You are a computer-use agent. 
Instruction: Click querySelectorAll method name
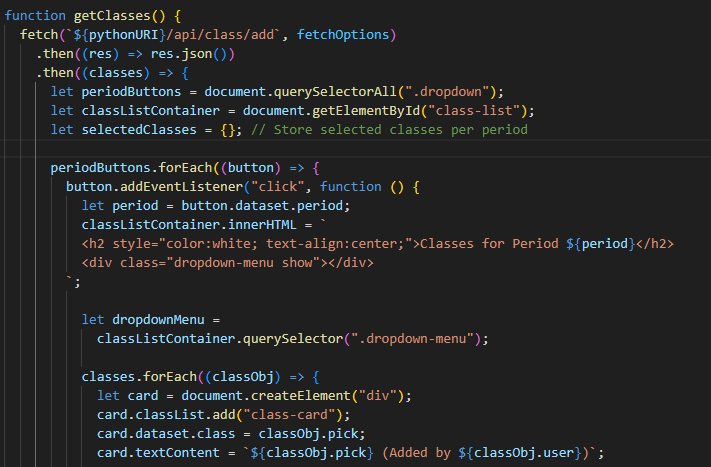coord(335,92)
